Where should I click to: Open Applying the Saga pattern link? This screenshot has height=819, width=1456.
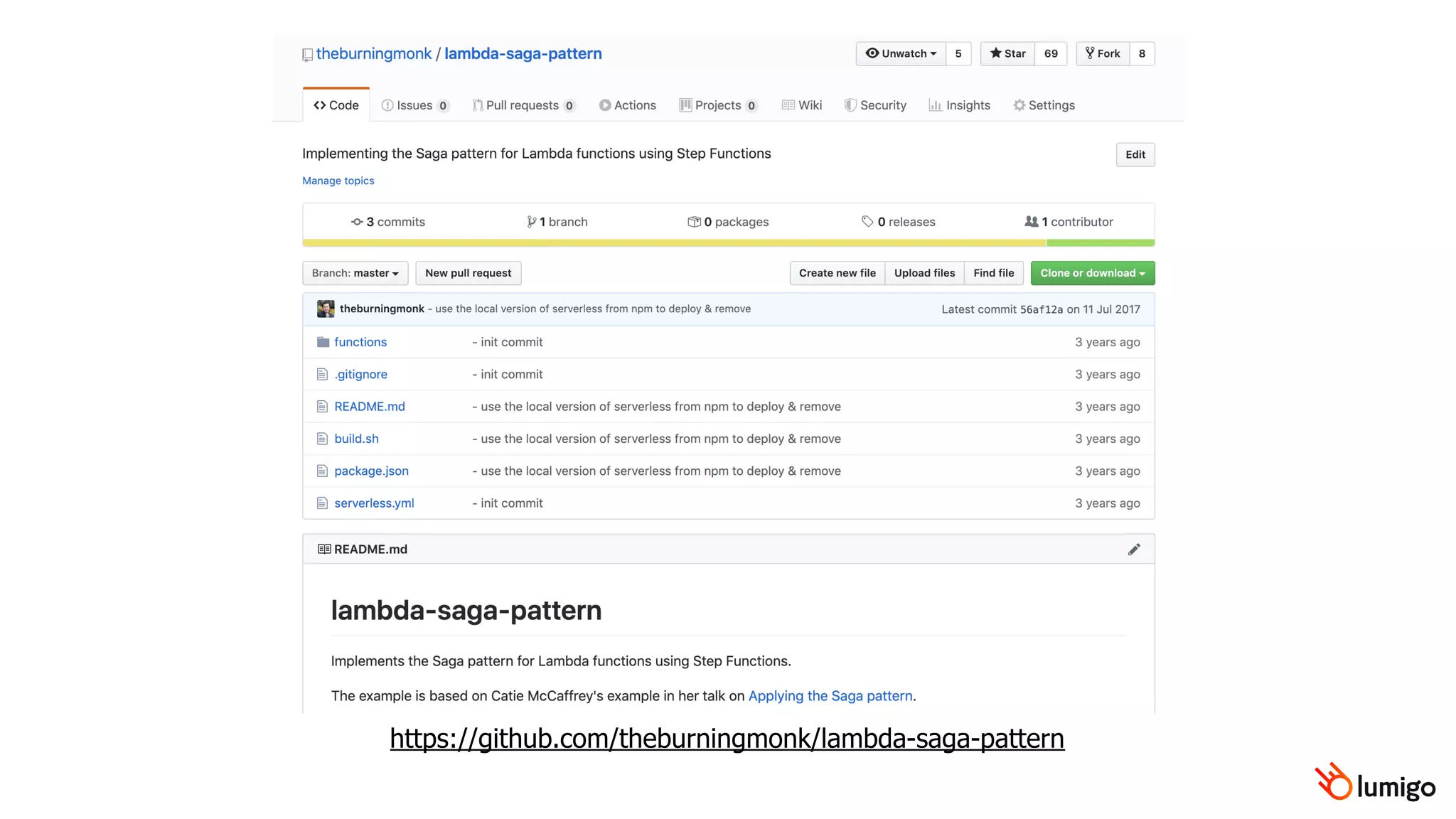830,696
